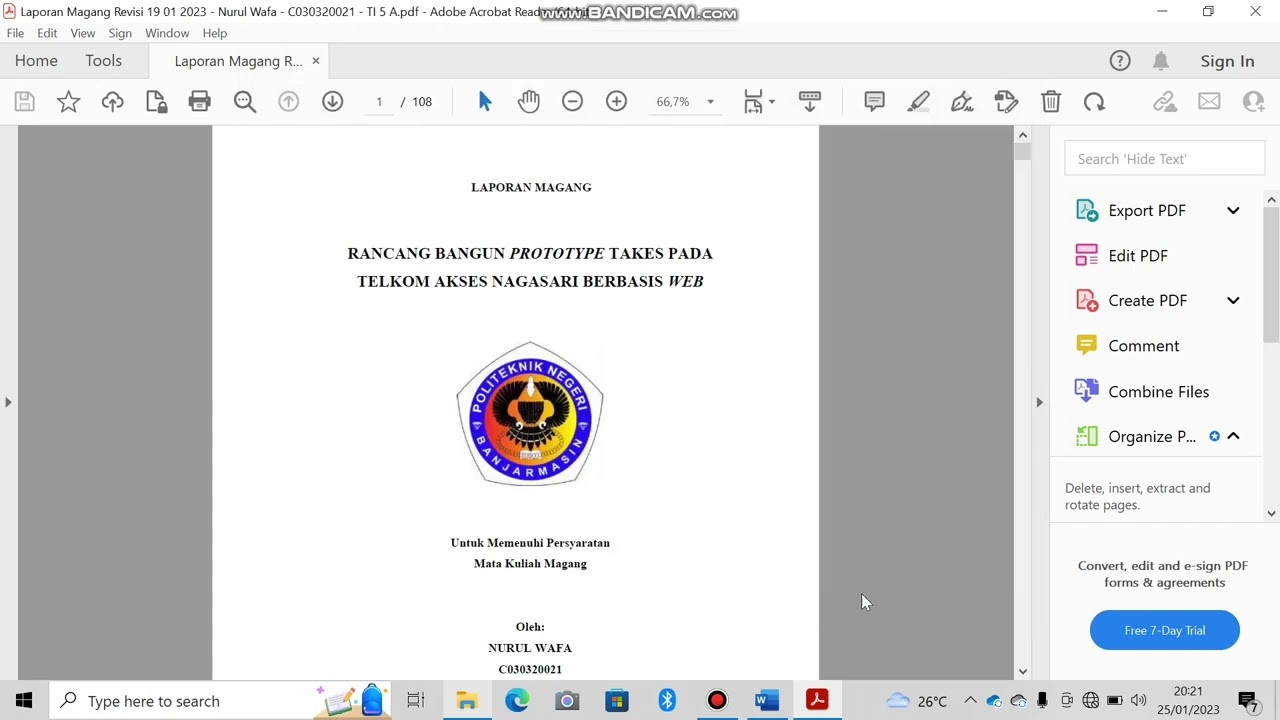Open the File menu

click(x=15, y=33)
